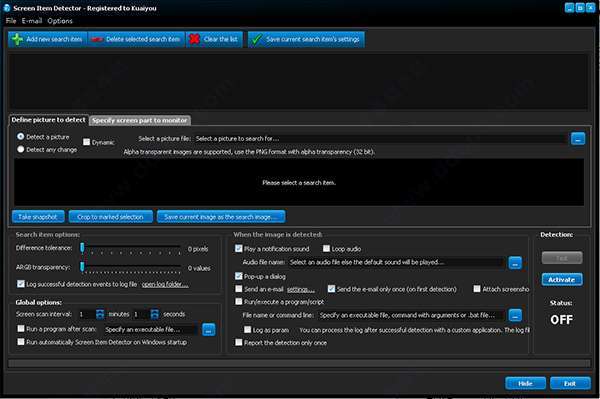Click the green plus Add new search item icon
Image resolution: width=600 pixels, height=399 pixels.
click(x=17, y=39)
